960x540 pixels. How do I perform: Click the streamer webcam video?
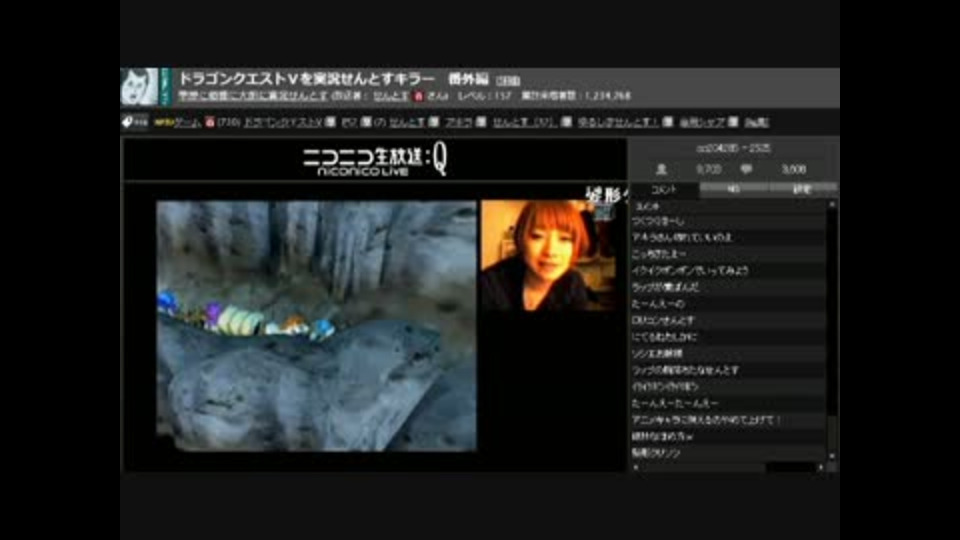(x=549, y=255)
